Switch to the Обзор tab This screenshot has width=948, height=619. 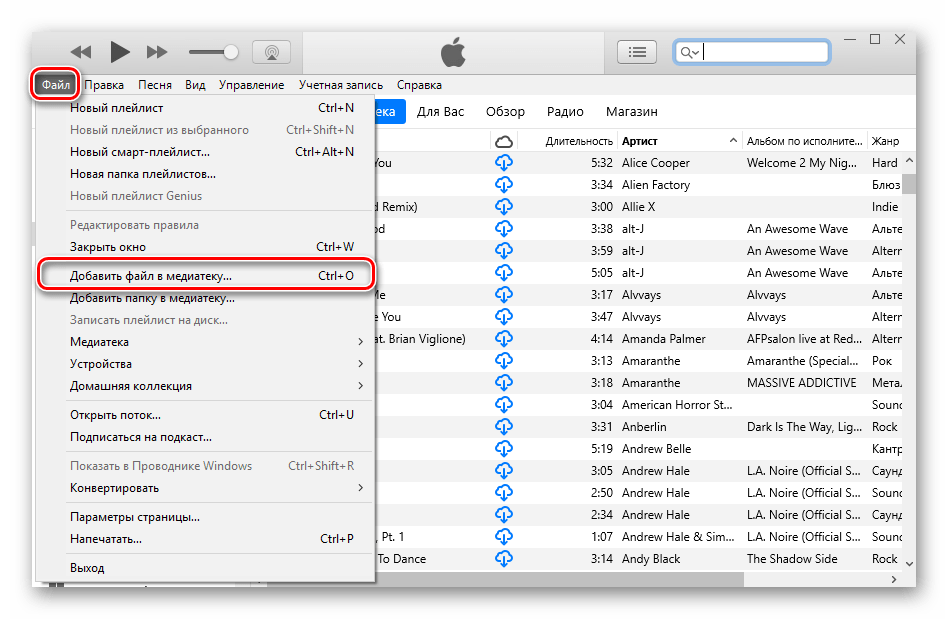coord(505,112)
